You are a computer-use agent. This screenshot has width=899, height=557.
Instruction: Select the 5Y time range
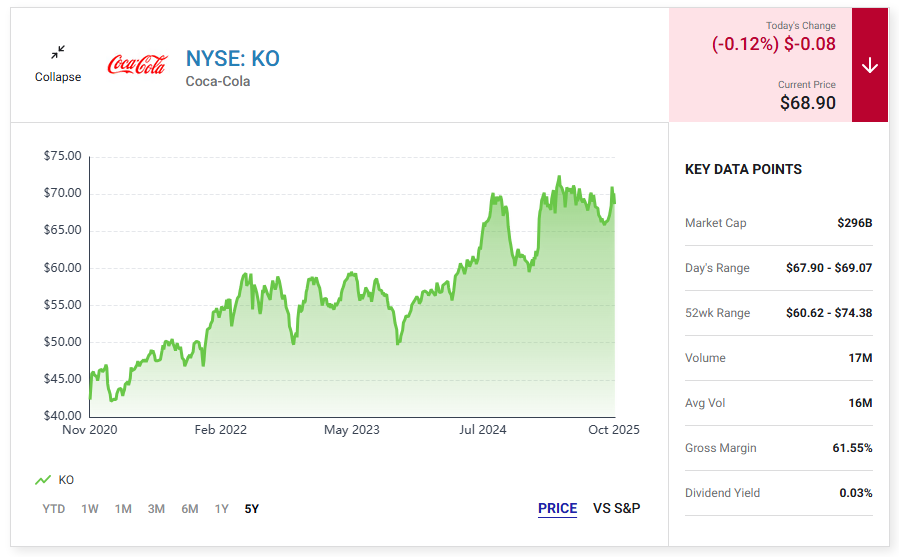(x=252, y=509)
